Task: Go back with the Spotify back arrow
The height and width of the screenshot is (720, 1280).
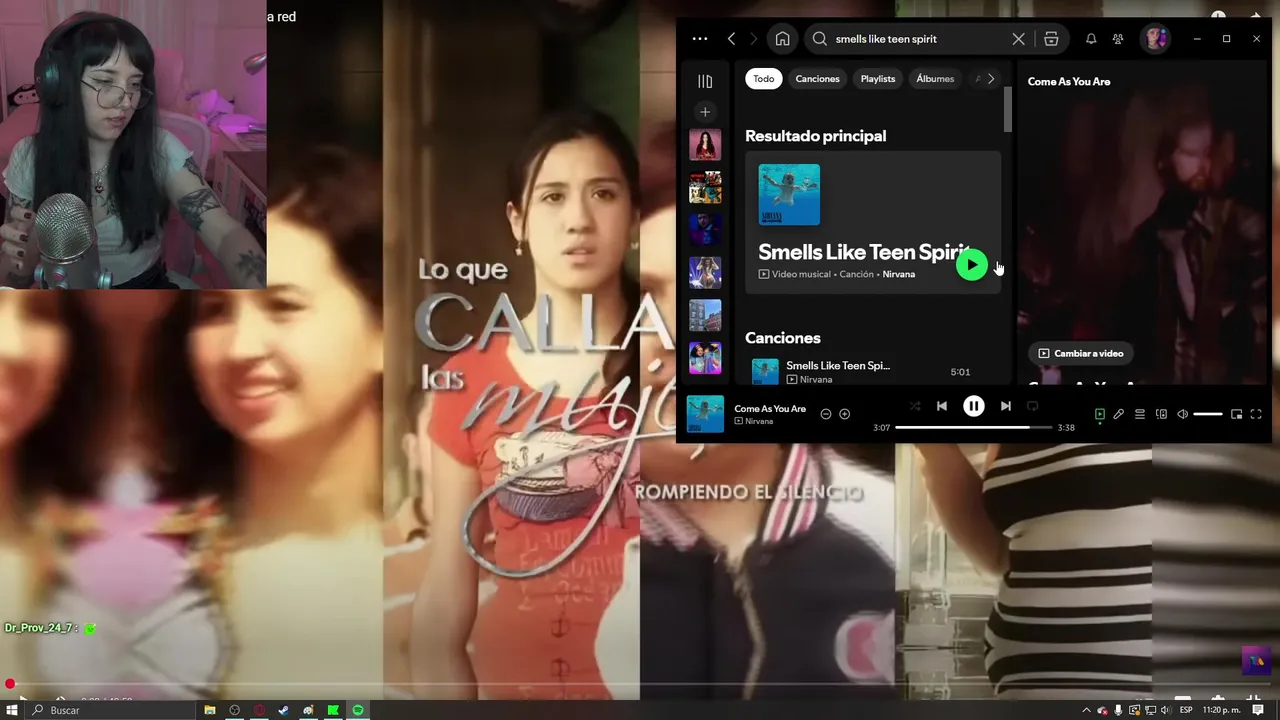Action: tap(732, 39)
